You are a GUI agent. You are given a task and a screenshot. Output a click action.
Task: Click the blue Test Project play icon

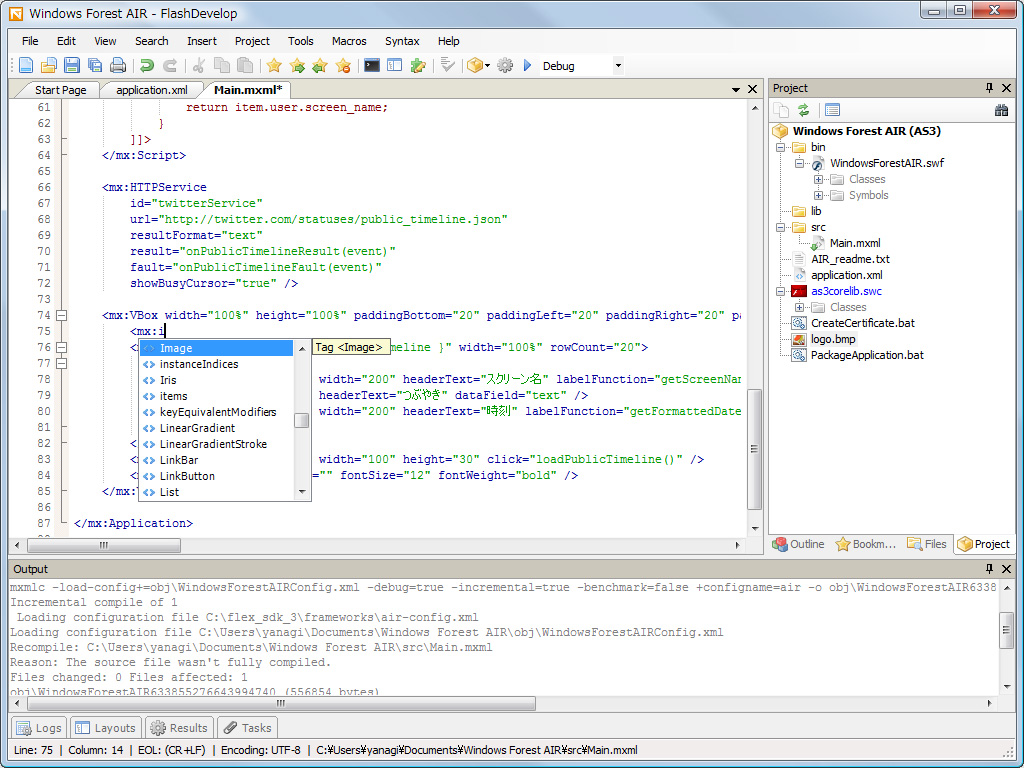point(527,66)
